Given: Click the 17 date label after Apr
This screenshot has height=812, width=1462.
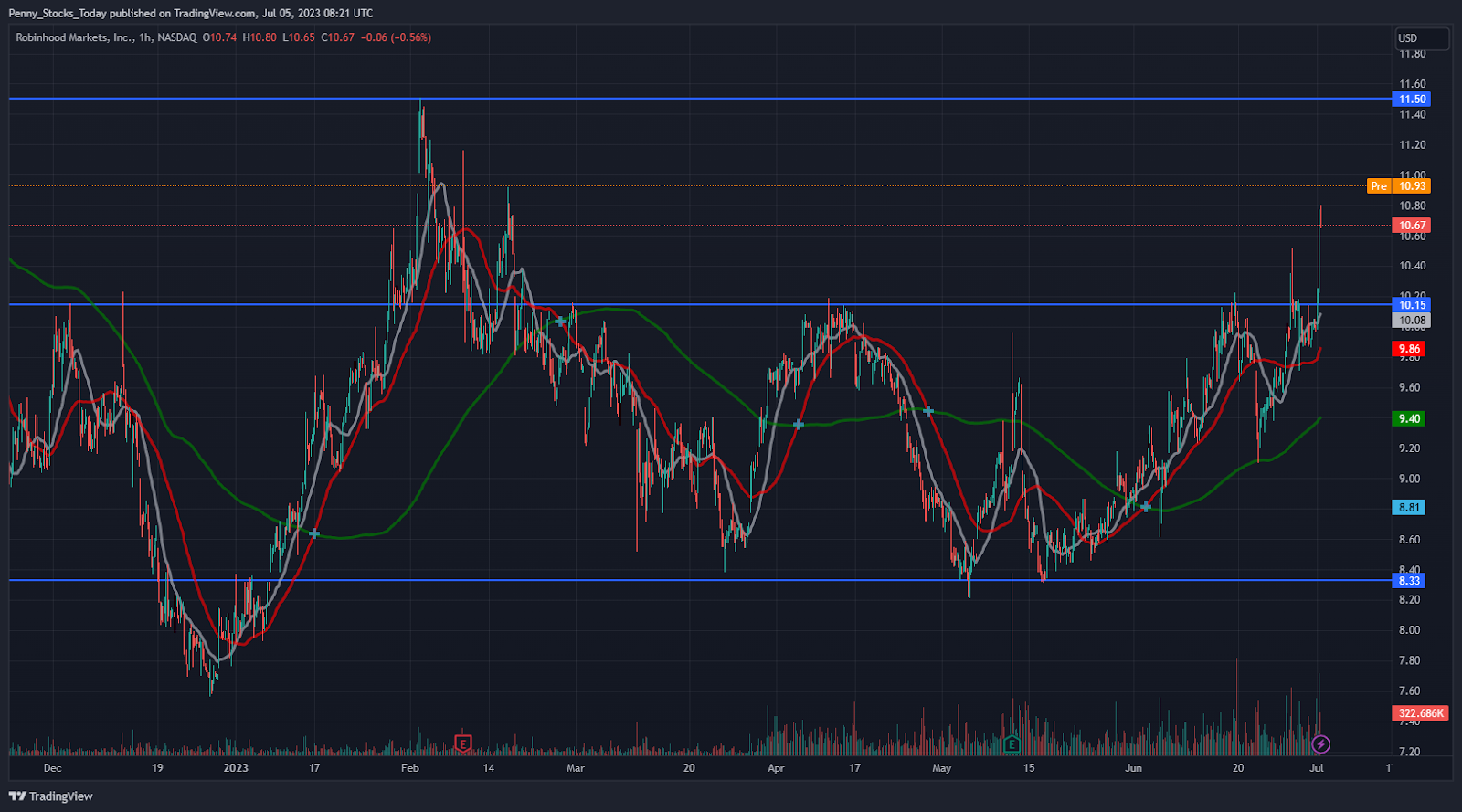Looking at the screenshot, I should [x=854, y=768].
